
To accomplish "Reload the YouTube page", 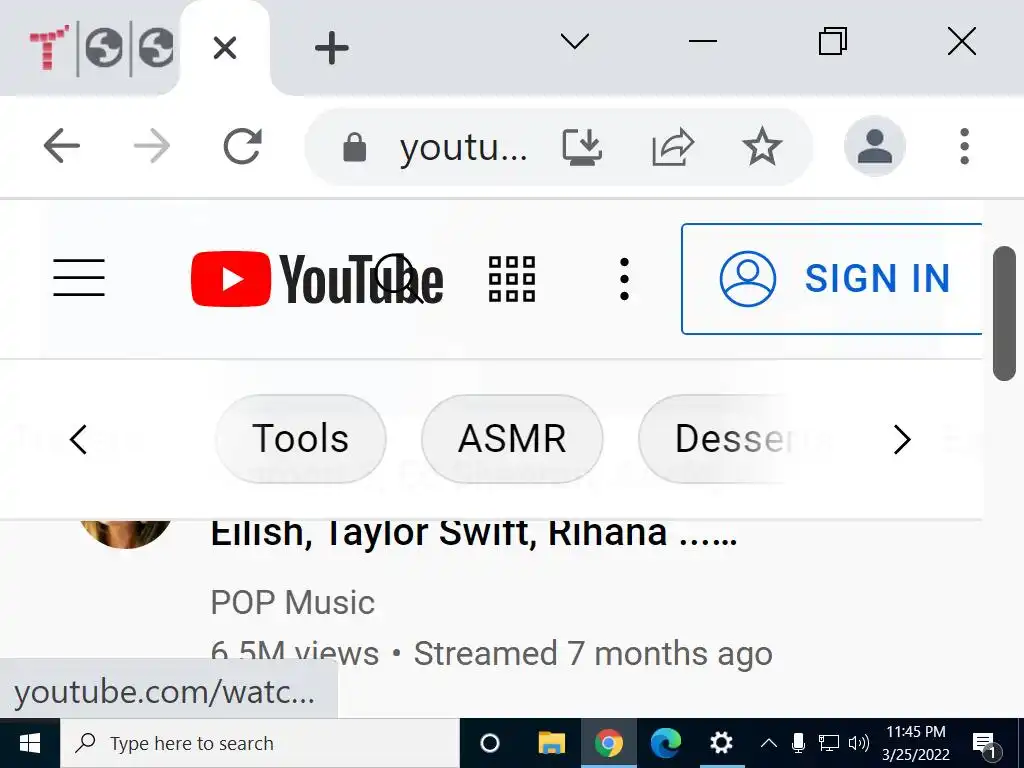I will (x=242, y=146).
